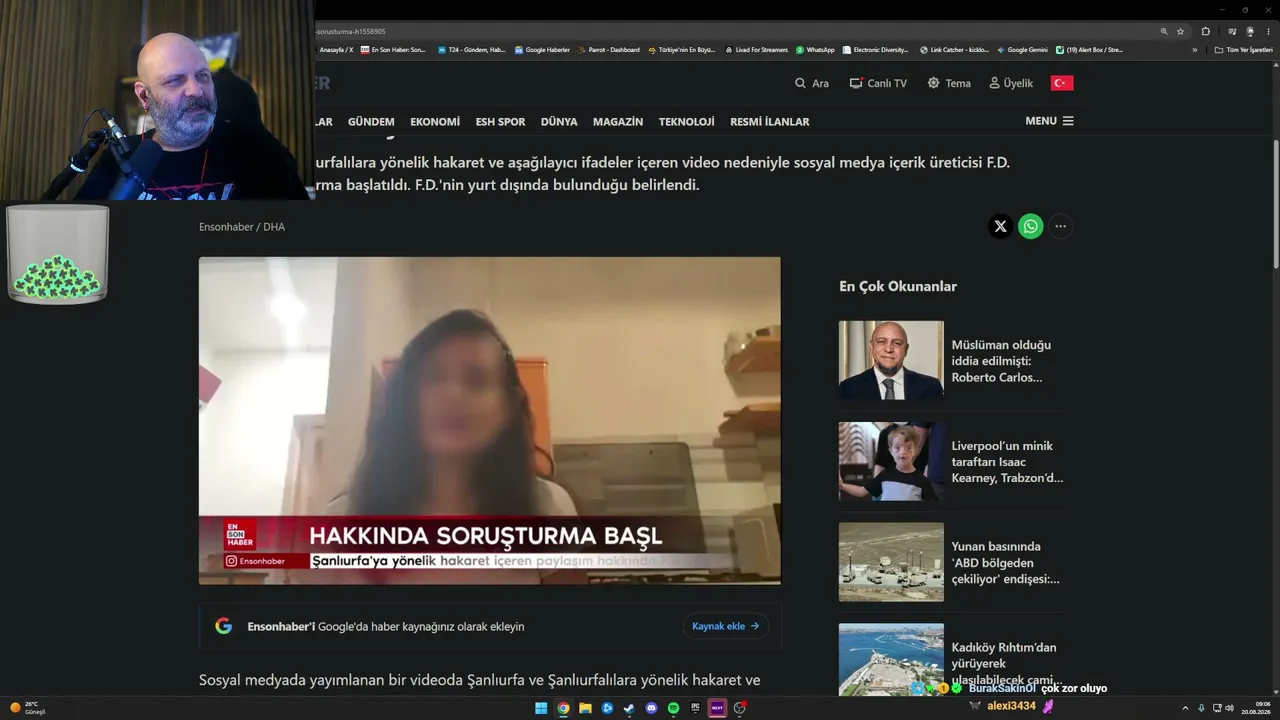Go to ESH SPOR section
1280x720 pixels.
point(500,121)
